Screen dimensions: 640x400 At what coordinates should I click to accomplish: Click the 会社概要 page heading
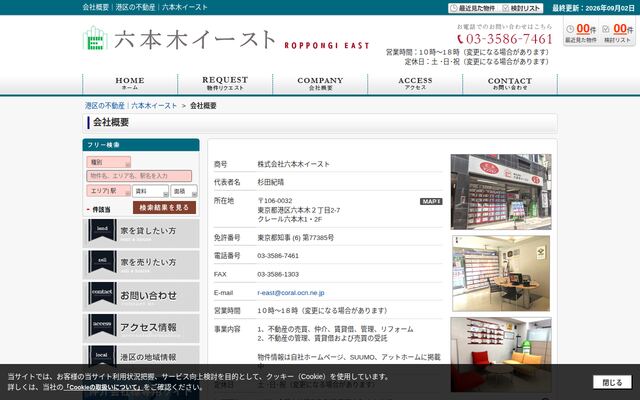(x=111, y=122)
